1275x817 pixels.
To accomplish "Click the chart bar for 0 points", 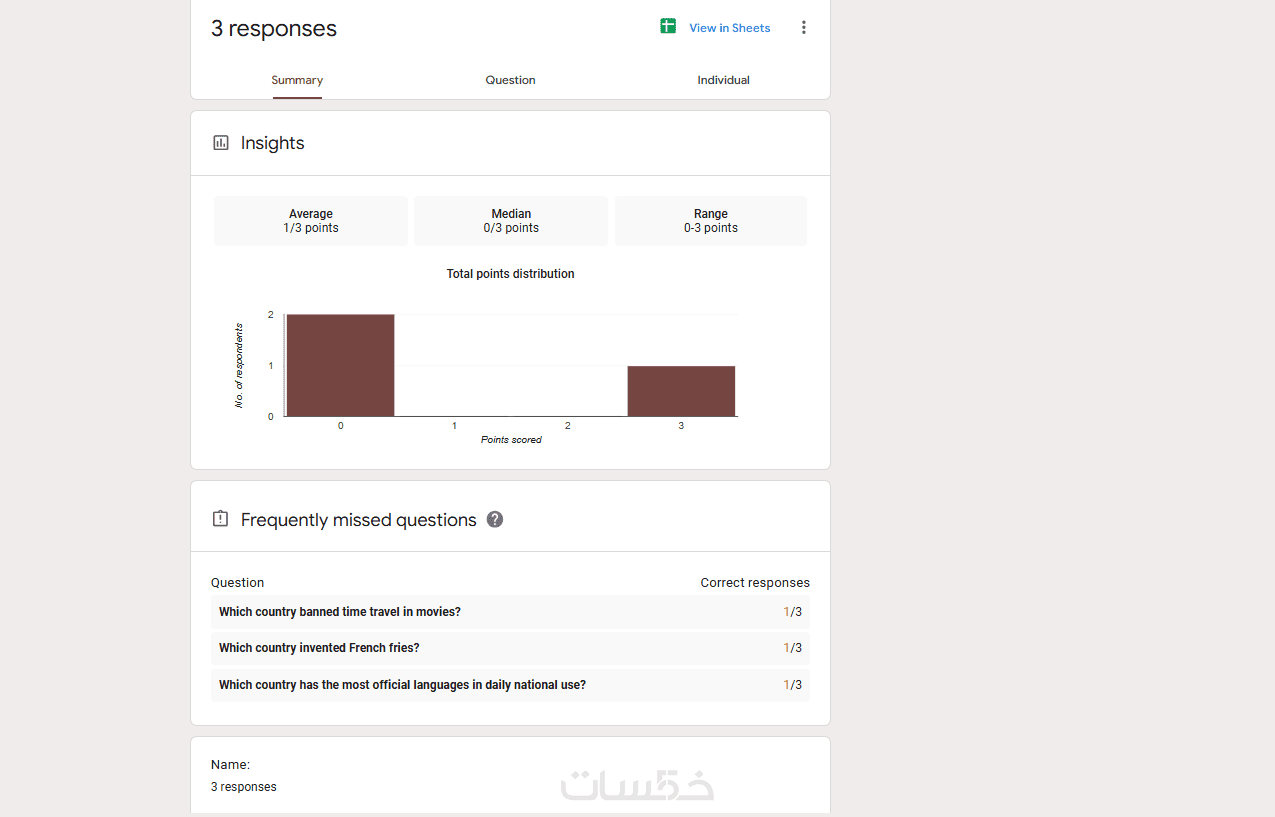I will click(x=340, y=365).
